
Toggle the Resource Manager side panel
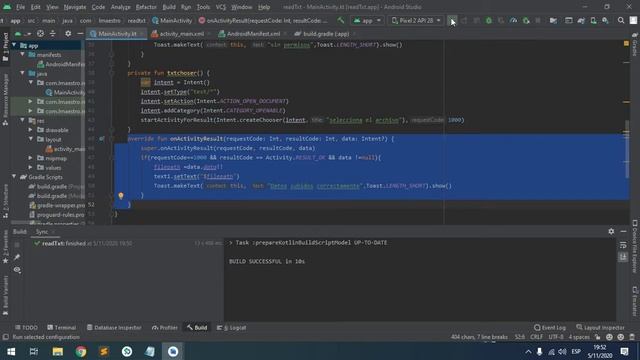[x=5, y=99]
